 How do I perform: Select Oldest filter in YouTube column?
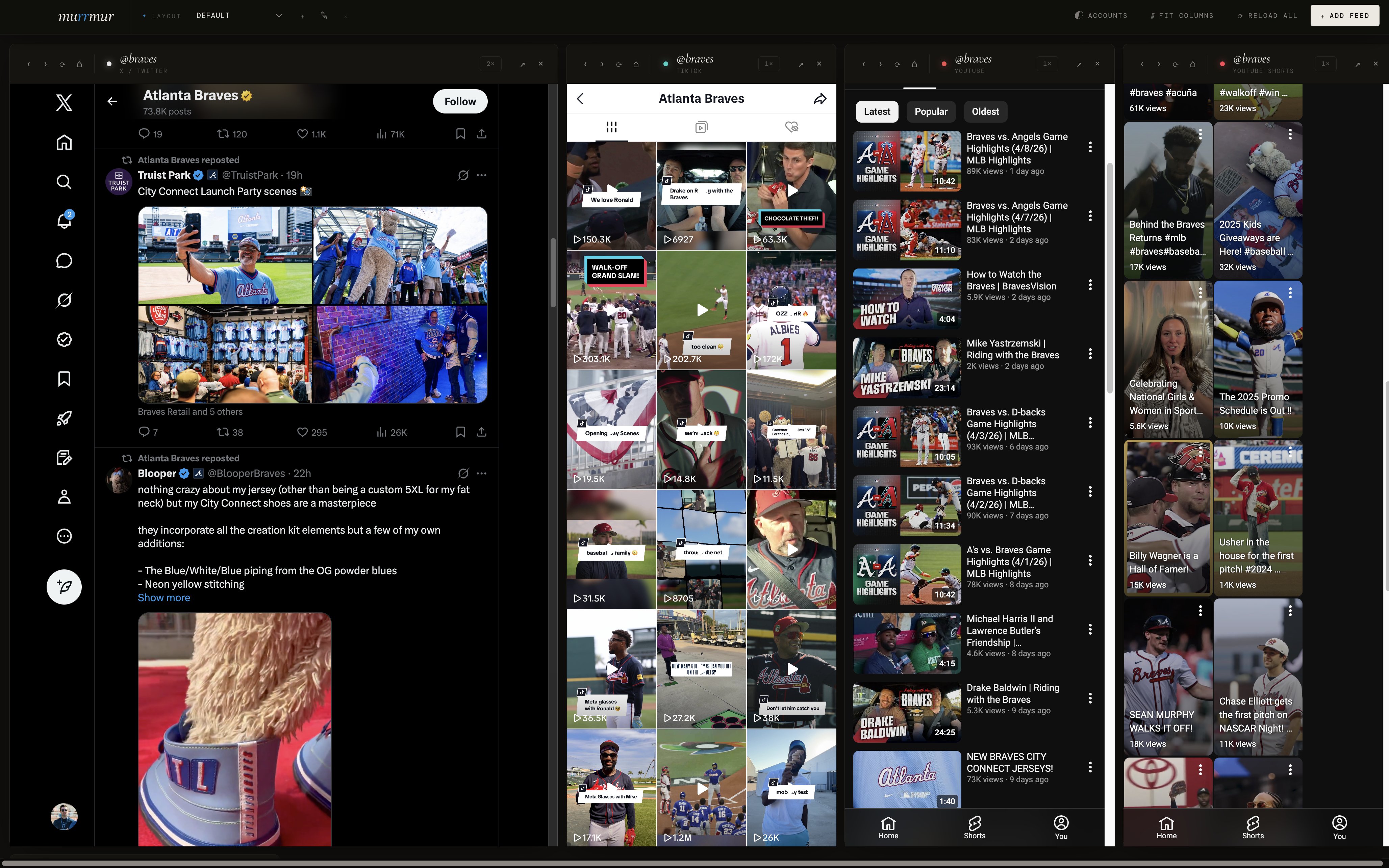tap(985, 111)
